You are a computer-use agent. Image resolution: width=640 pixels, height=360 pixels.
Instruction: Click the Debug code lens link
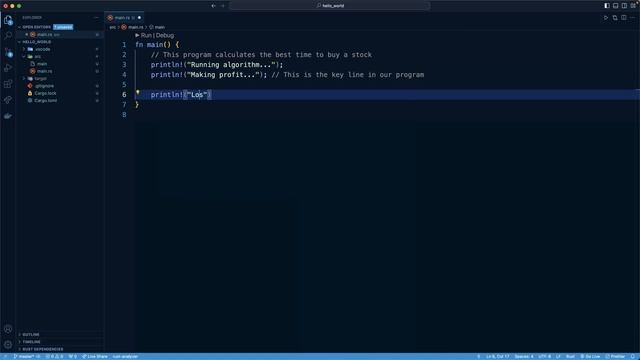[164, 36]
